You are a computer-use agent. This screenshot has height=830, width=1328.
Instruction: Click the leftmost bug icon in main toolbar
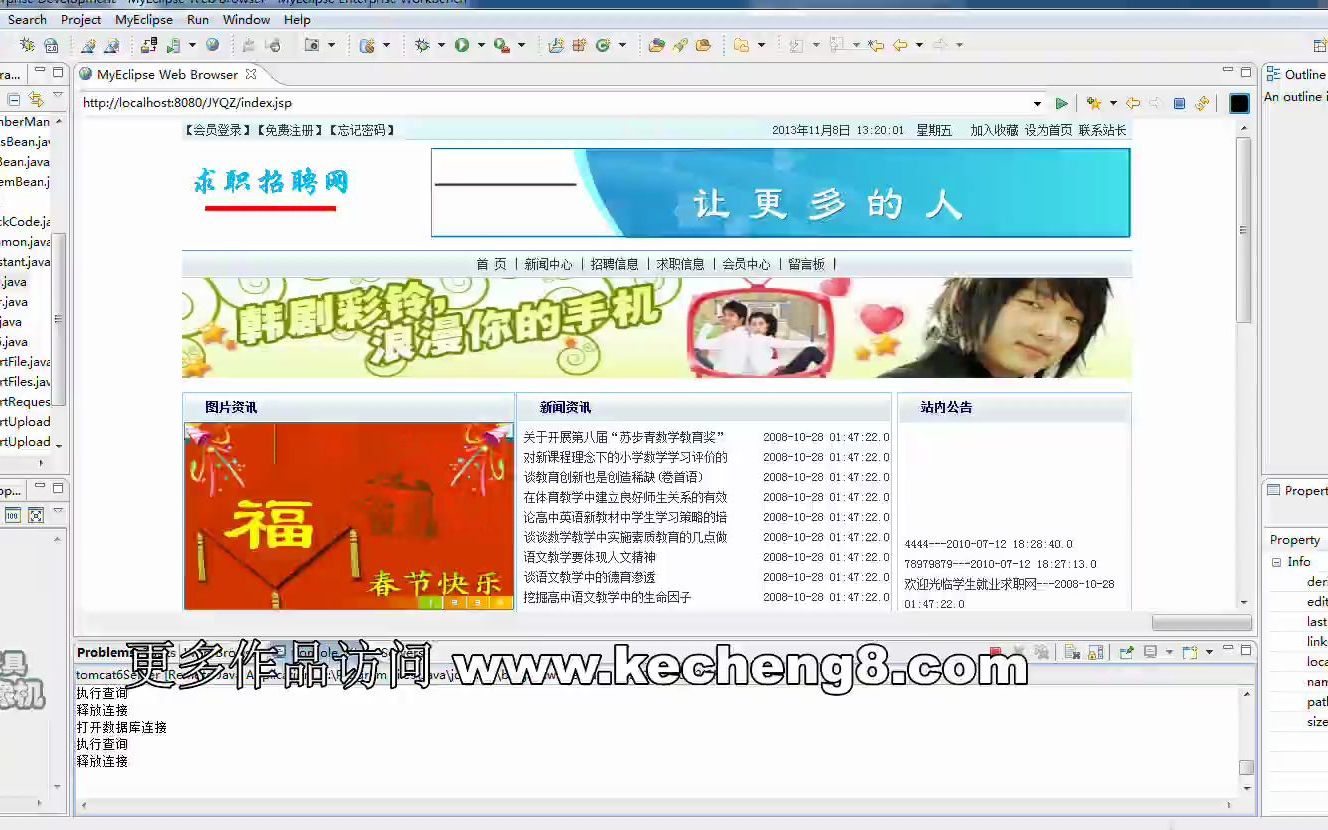tap(27, 45)
